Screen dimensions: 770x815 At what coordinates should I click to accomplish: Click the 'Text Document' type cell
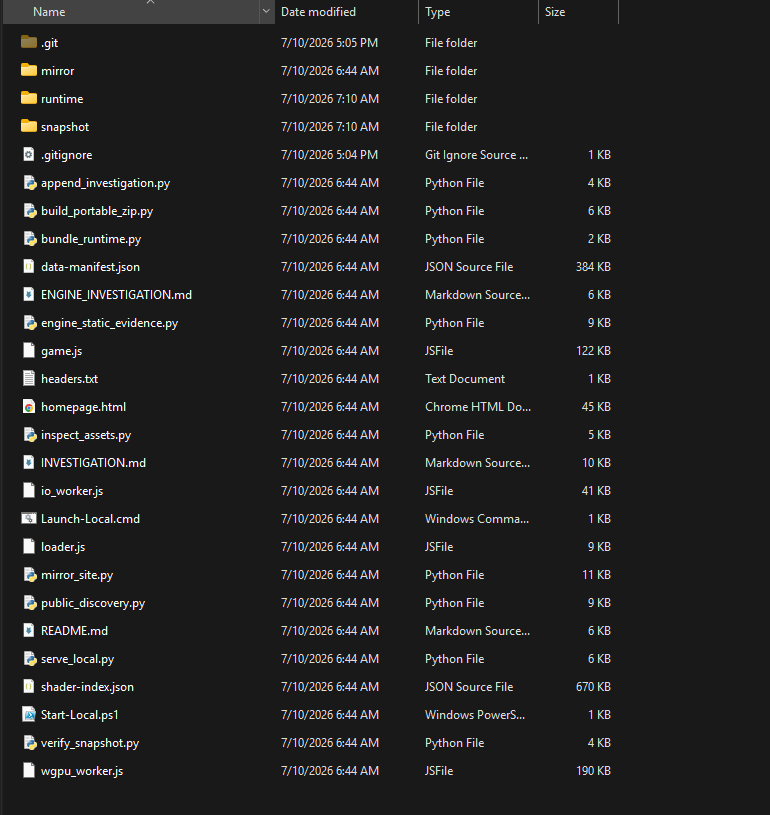point(465,379)
